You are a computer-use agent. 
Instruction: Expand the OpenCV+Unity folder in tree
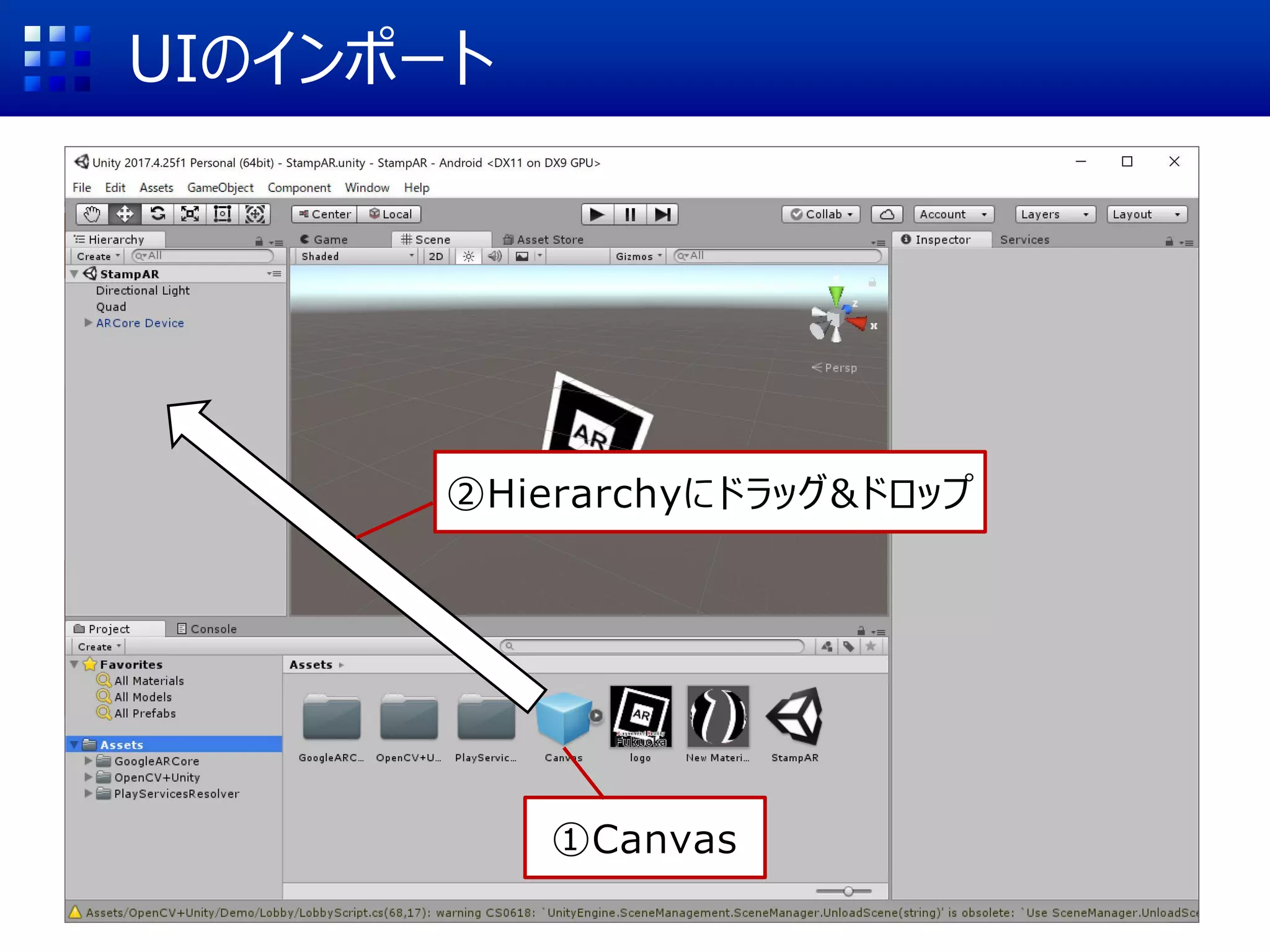pos(88,777)
